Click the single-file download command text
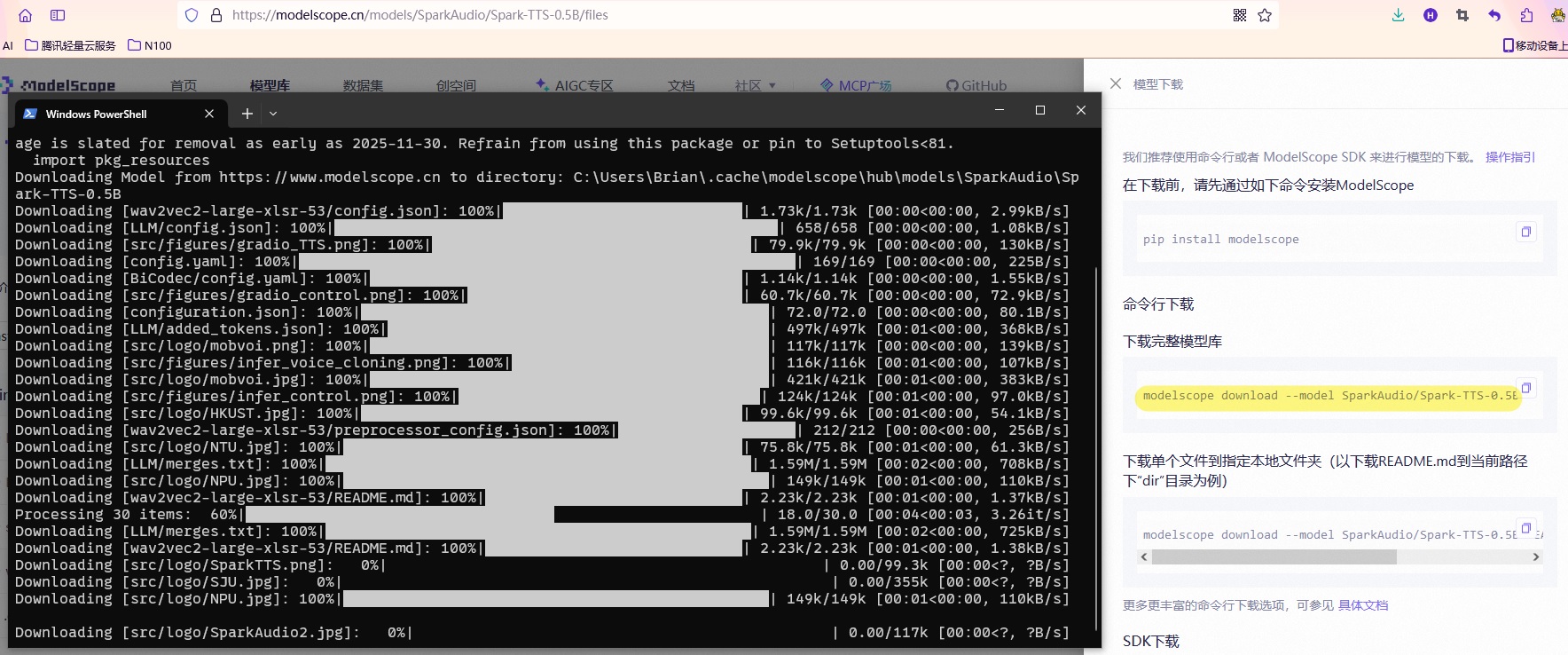The width and height of the screenshot is (1568, 655). [1329, 535]
